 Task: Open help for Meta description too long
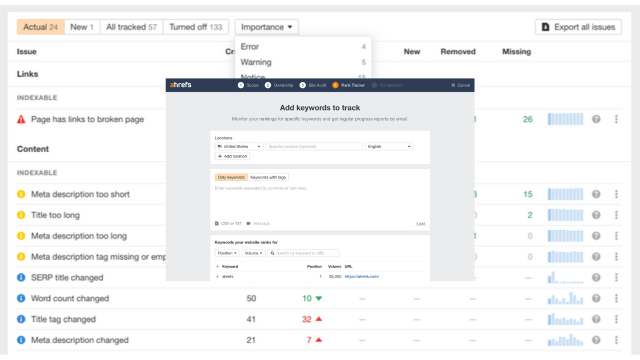pos(596,236)
